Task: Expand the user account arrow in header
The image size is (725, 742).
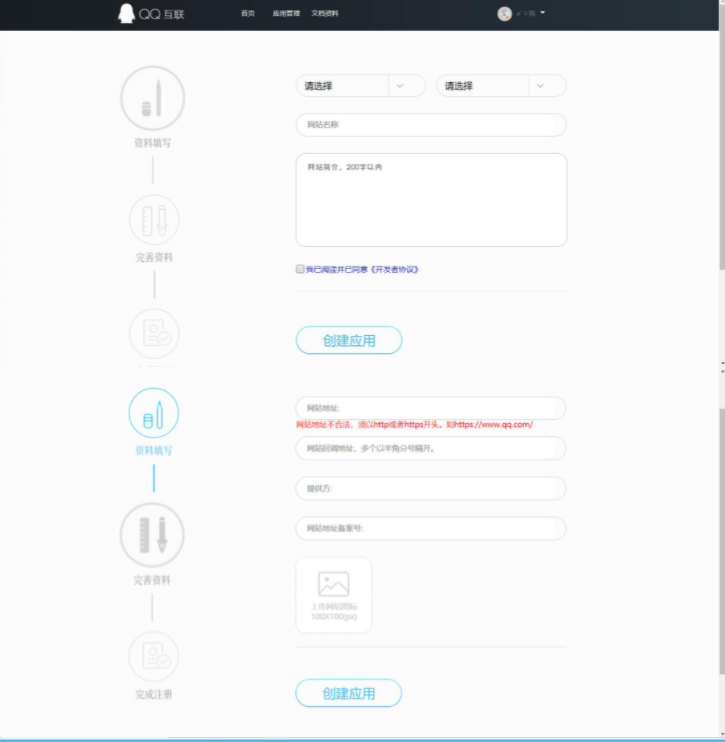Action: click(542, 13)
